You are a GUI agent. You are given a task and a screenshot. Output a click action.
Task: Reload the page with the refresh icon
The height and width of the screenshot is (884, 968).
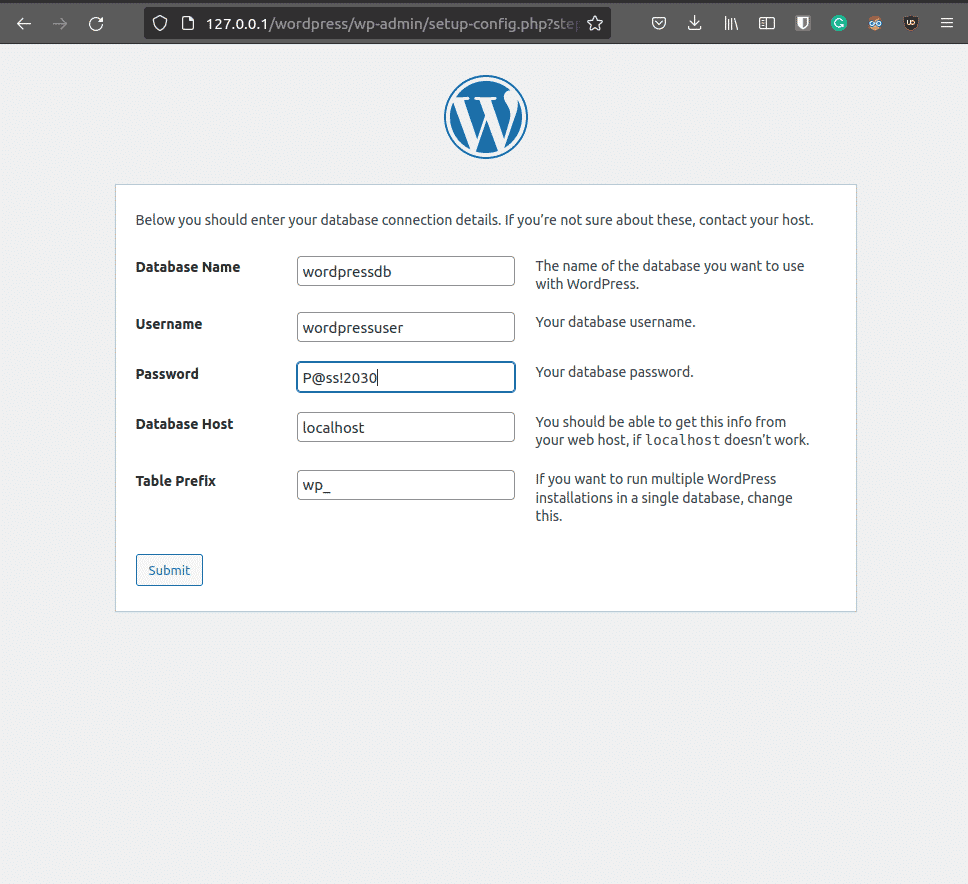click(x=96, y=23)
